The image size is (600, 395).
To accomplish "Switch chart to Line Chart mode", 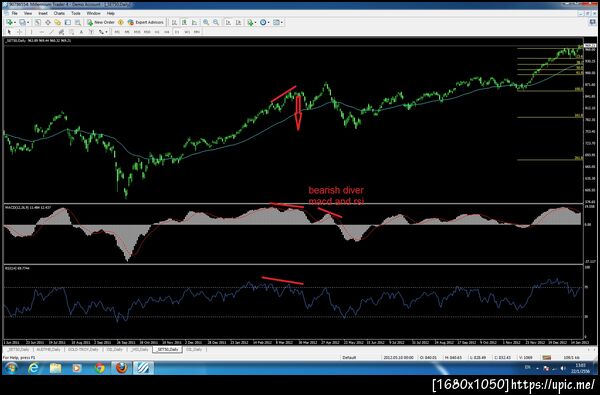I will (194, 22).
